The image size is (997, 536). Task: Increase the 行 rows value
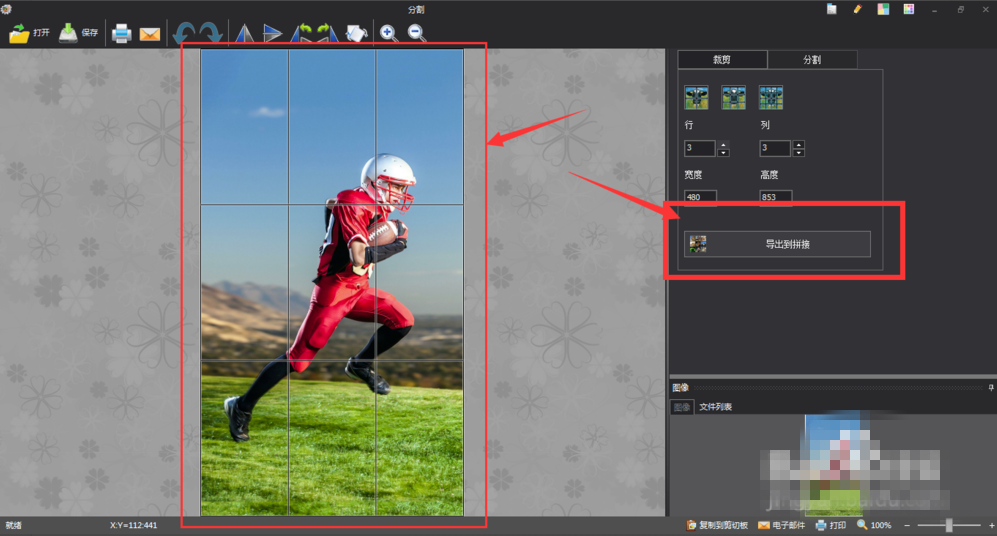point(724,144)
